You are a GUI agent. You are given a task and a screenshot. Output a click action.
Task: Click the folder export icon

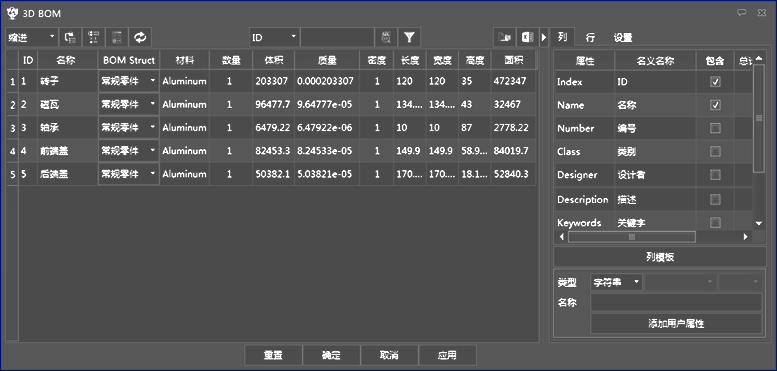[x=505, y=37]
